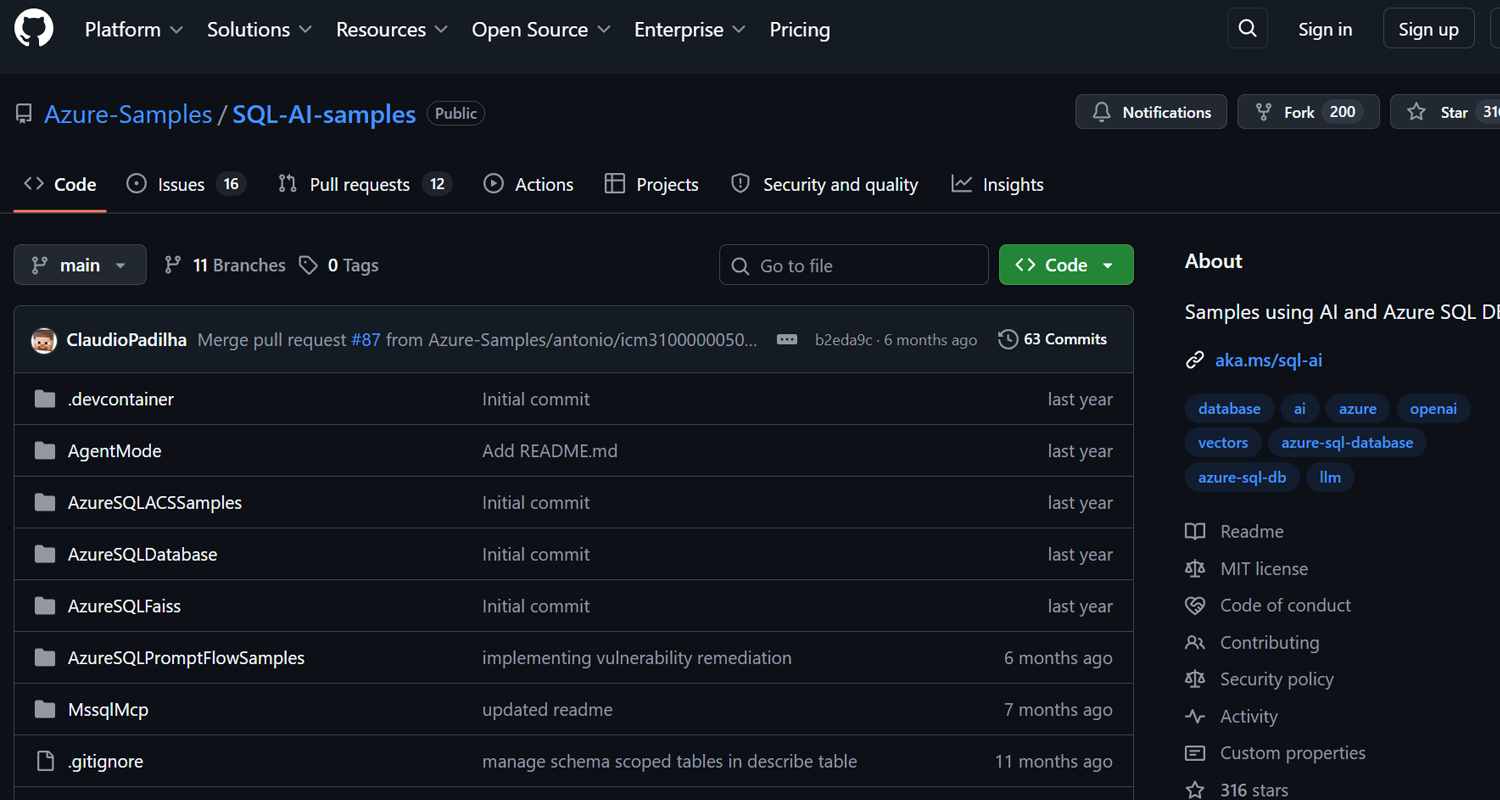
Task: Open the 316 stars link
Action: click(x=1254, y=790)
